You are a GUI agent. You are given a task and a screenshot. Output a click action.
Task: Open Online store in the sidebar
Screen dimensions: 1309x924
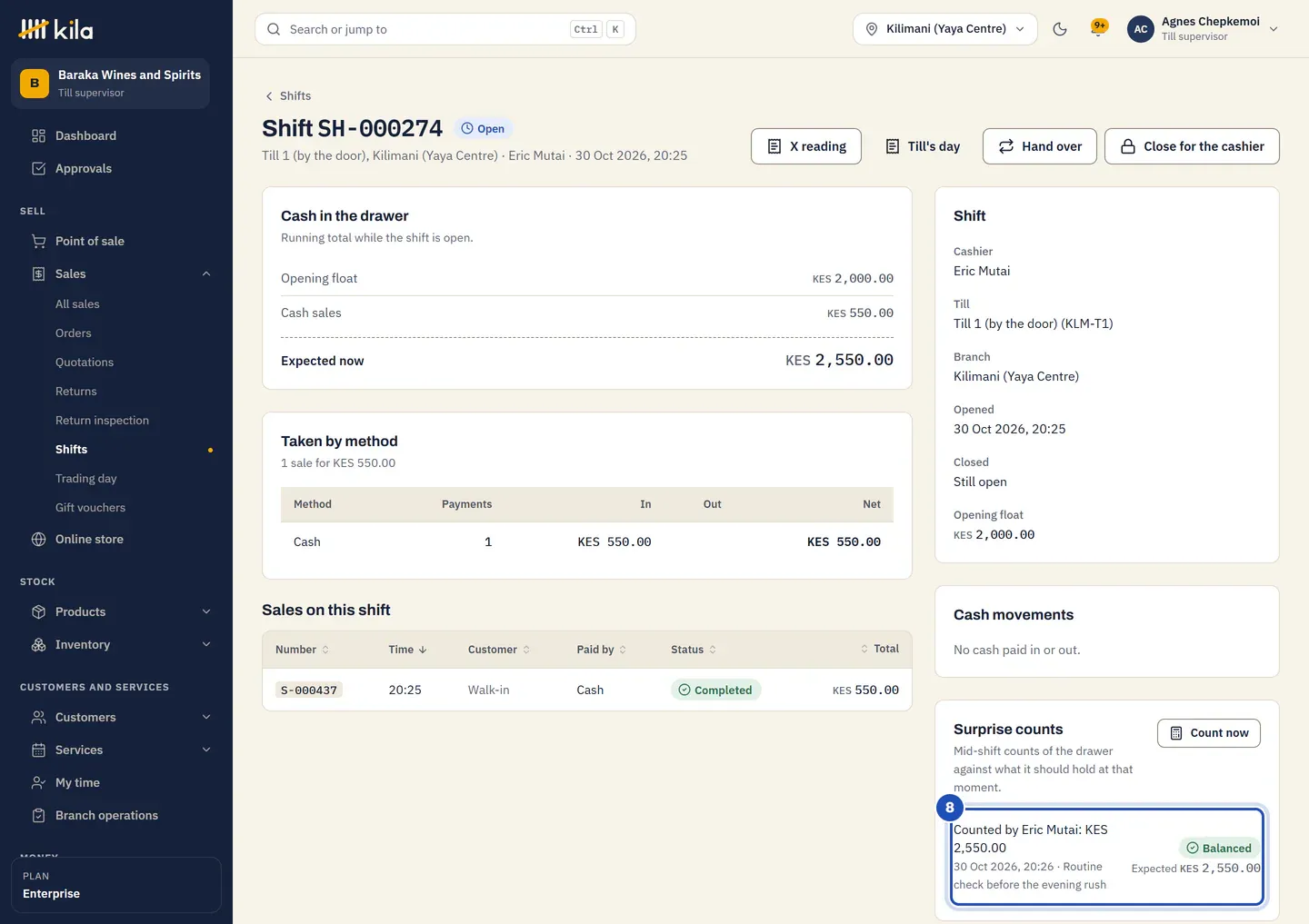(116, 540)
